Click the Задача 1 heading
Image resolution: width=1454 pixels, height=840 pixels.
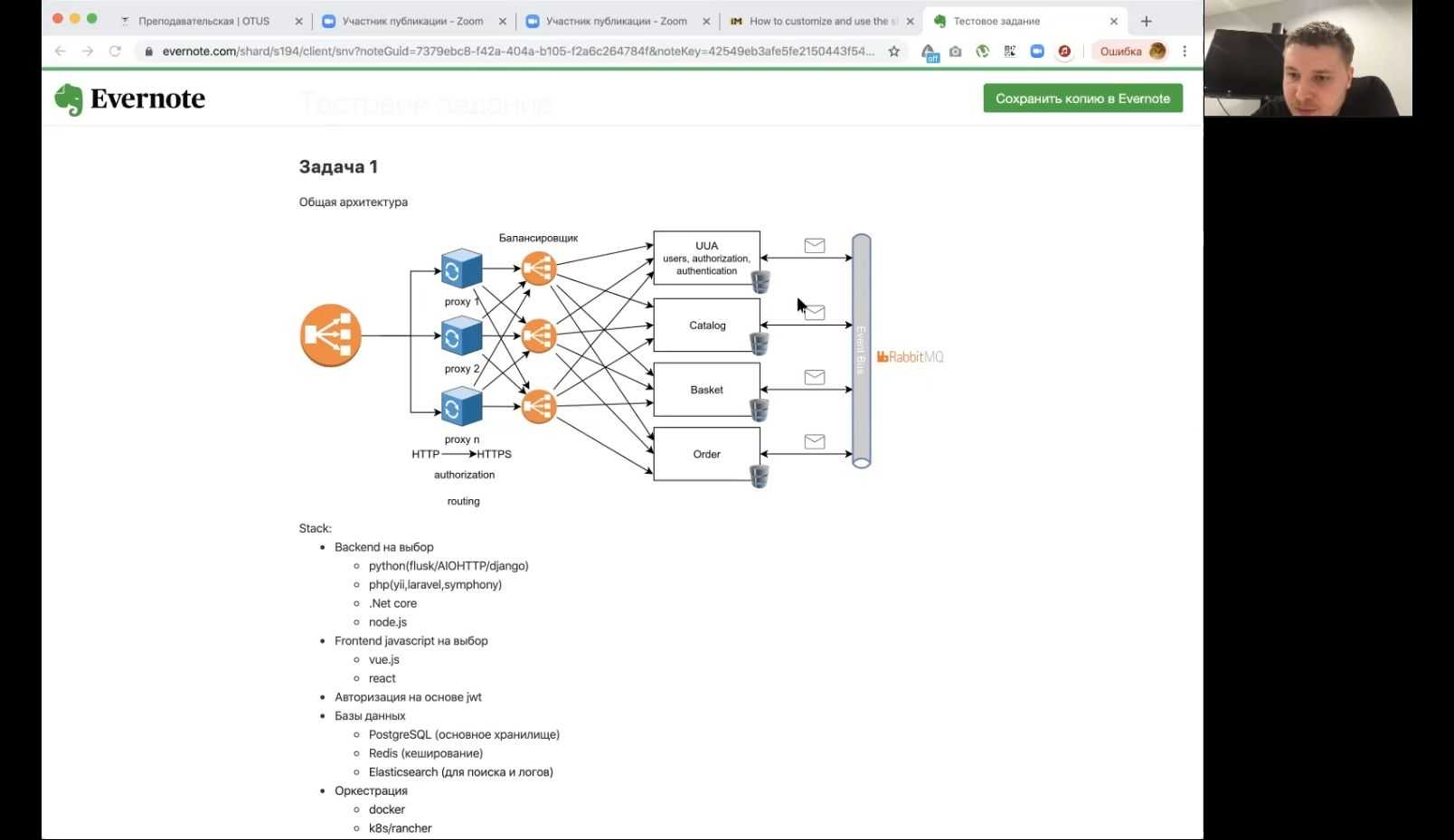point(338,166)
